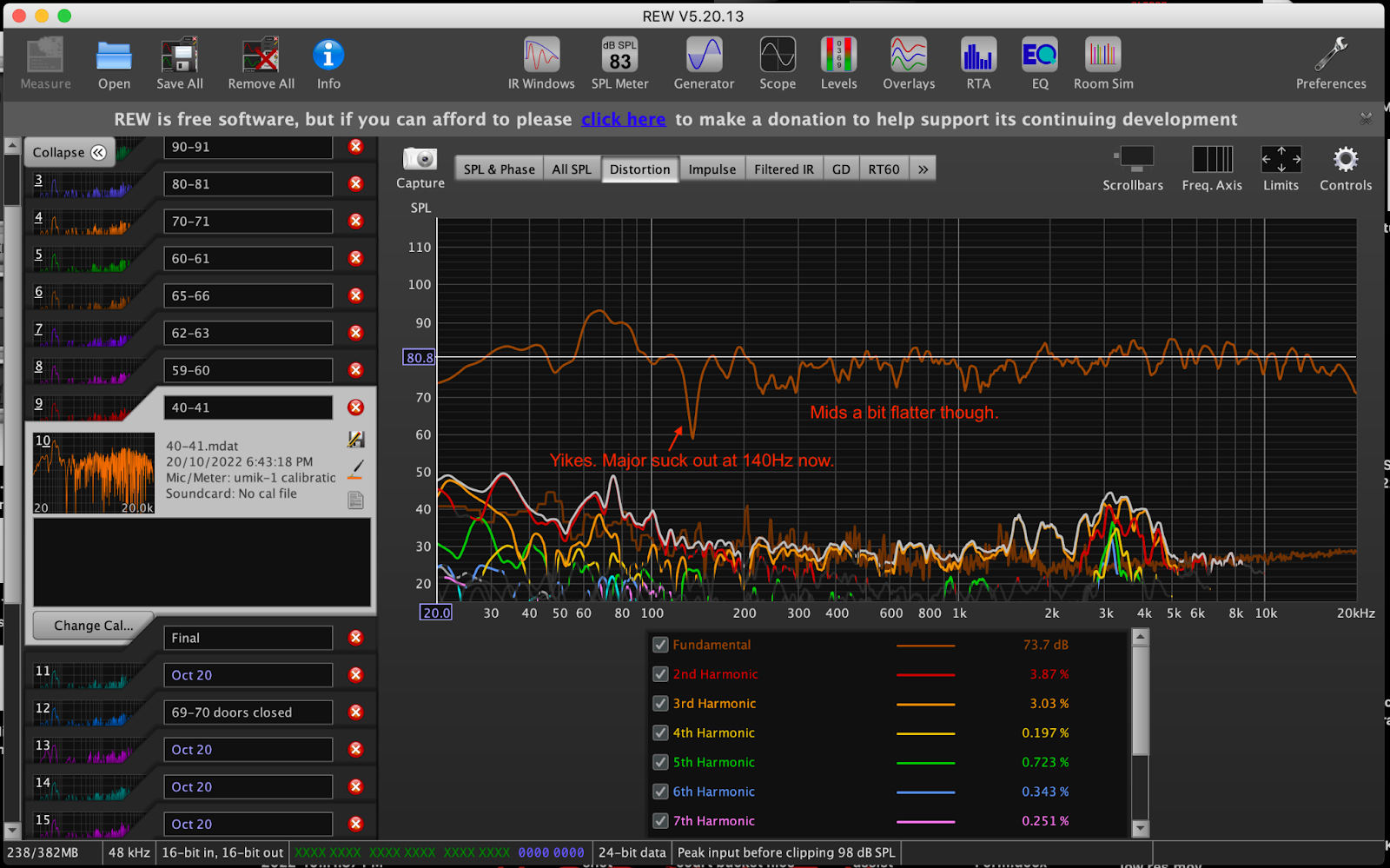Click the 40-41 measurement name field

point(248,407)
